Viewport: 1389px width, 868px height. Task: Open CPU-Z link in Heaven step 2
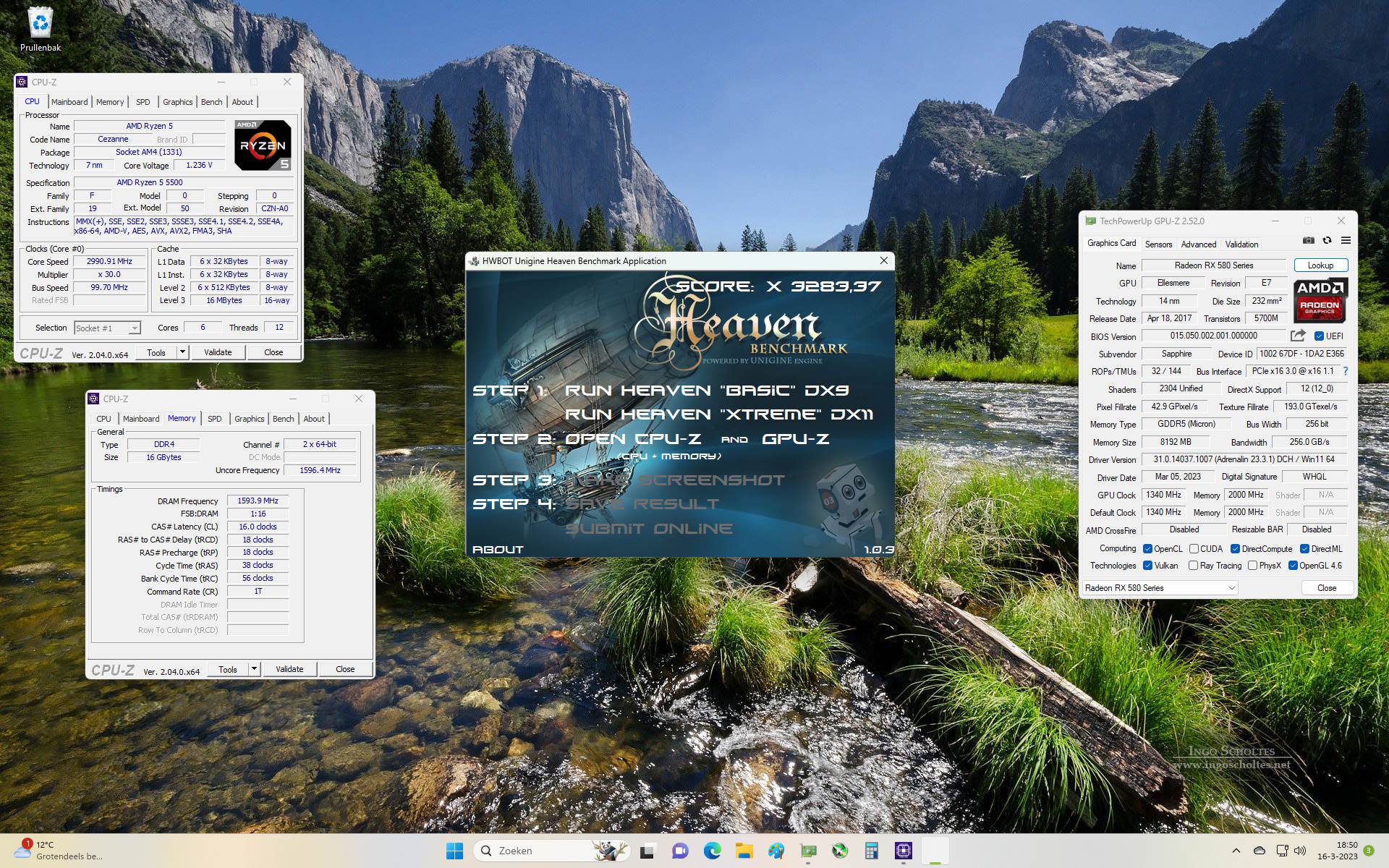point(633,439)
